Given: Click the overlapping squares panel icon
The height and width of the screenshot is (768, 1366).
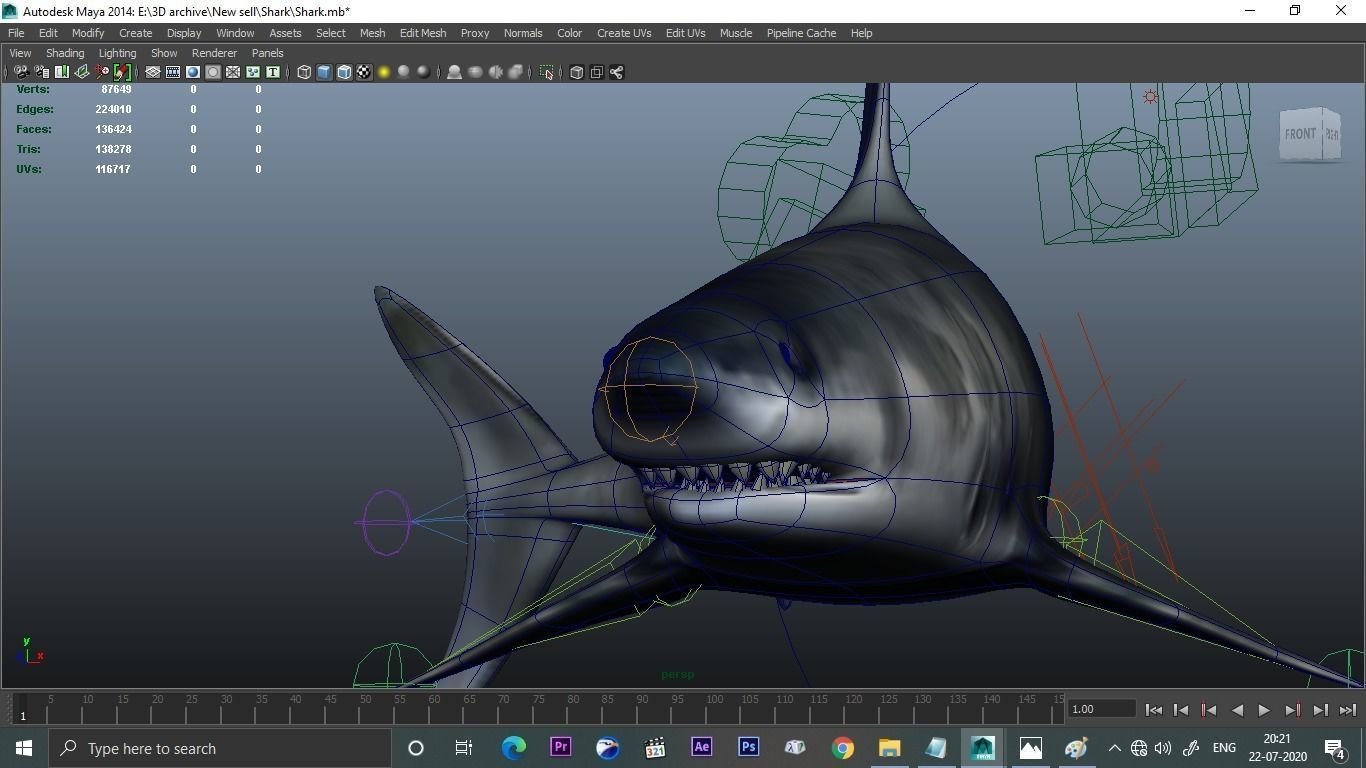Looking at the screenshot, I should click(596, 72).
